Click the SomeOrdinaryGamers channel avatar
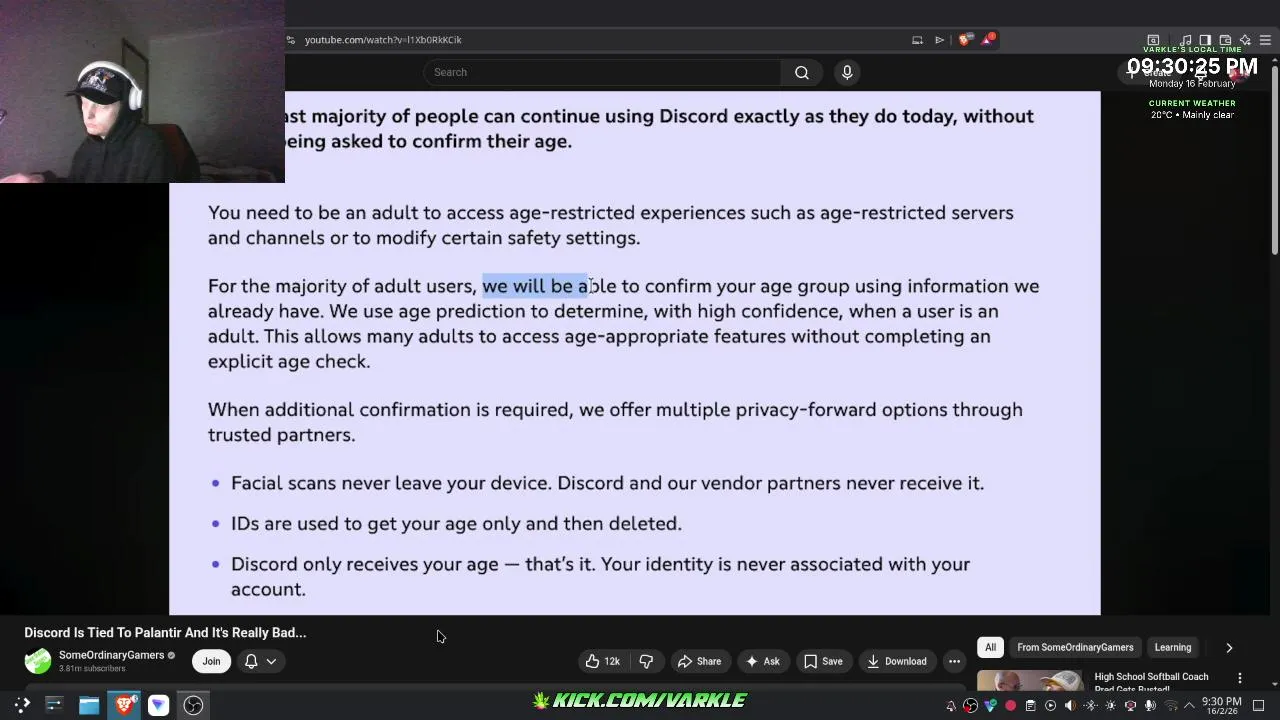This screenshot has width=1280, height=720. [x=38, y=661]
